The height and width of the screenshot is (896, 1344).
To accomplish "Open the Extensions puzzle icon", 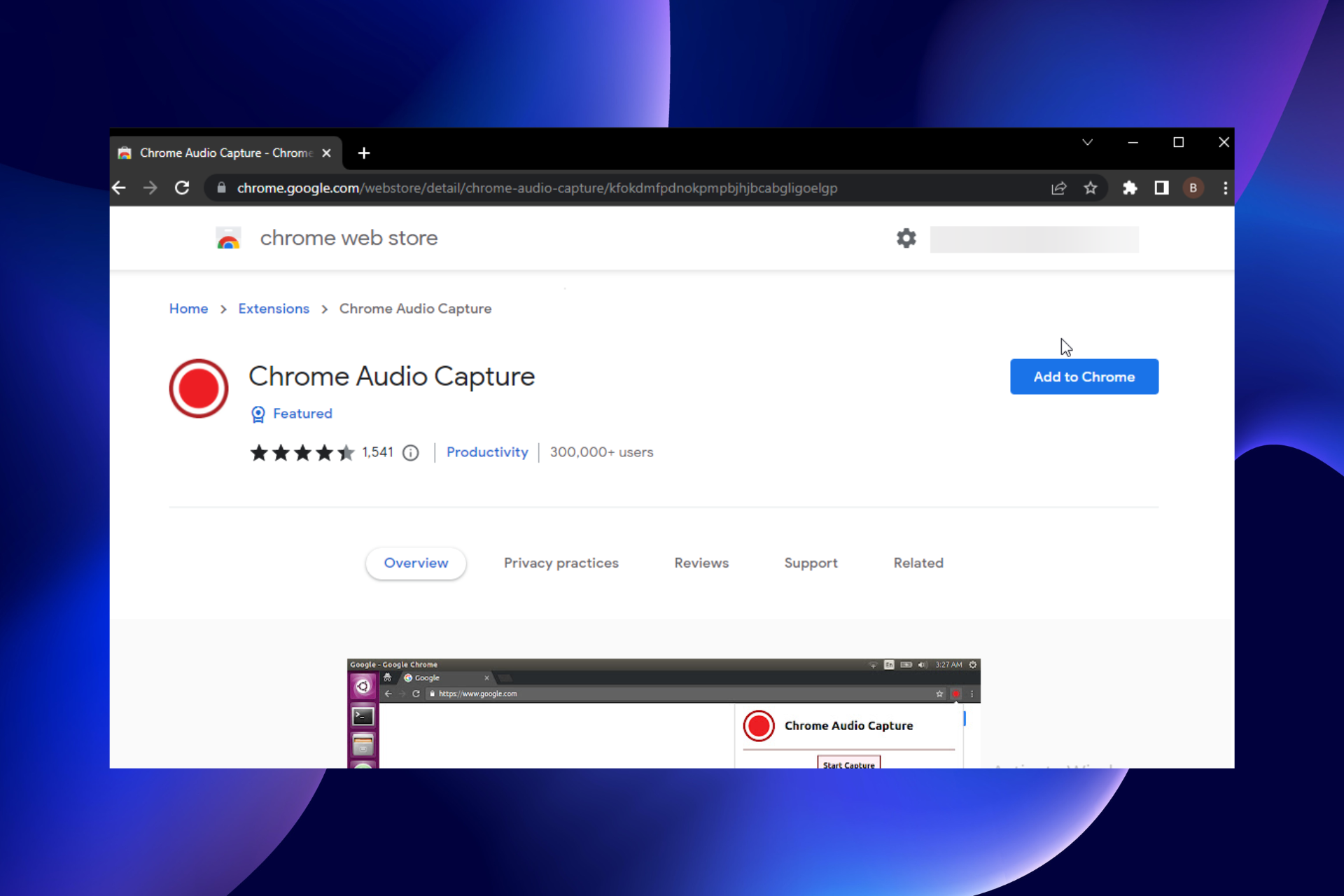I will pyautogui.click(x=1130, y=188).
